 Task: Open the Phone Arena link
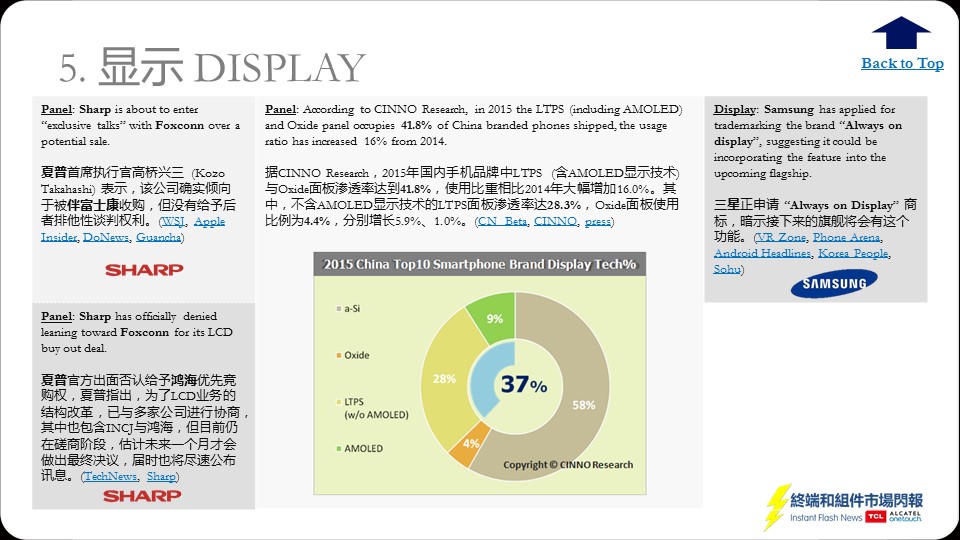click(x=846, y=238)
